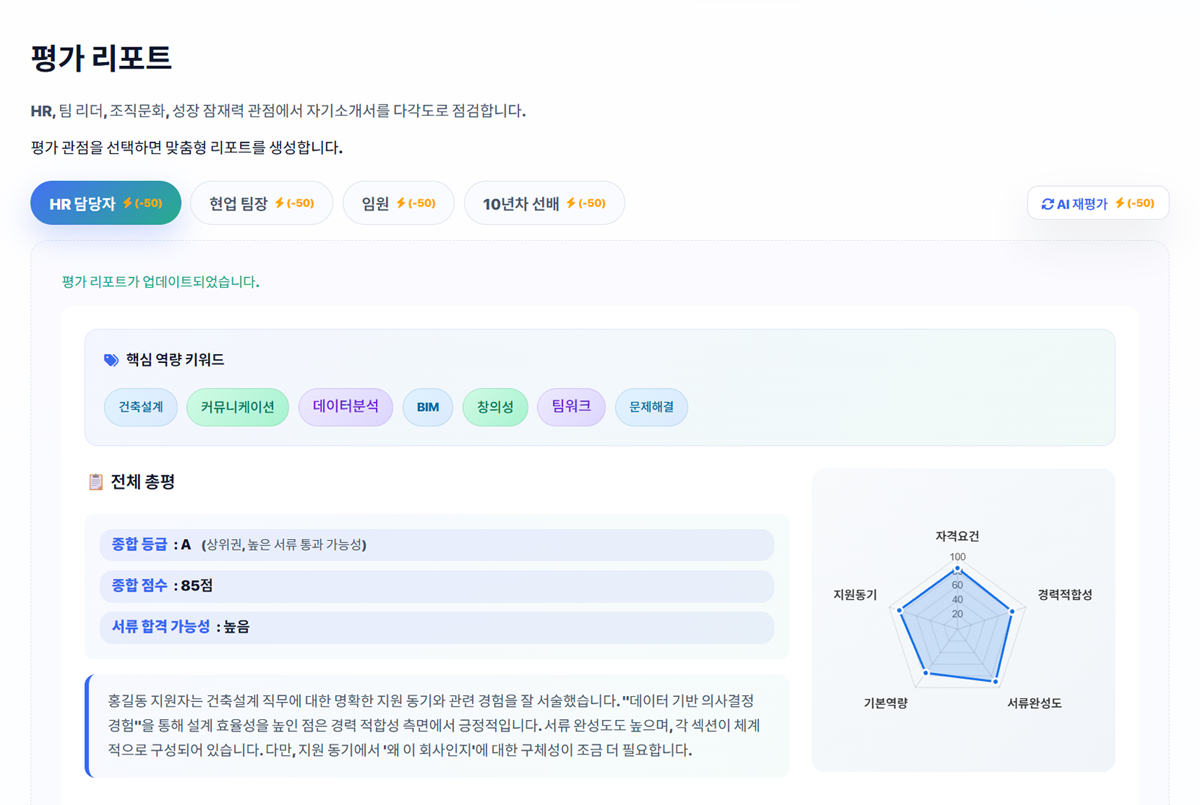Viewport: 1200px width, 805px height.
Task: Click the lightning icon on 현업 팀장 tab
Action: 279,203
